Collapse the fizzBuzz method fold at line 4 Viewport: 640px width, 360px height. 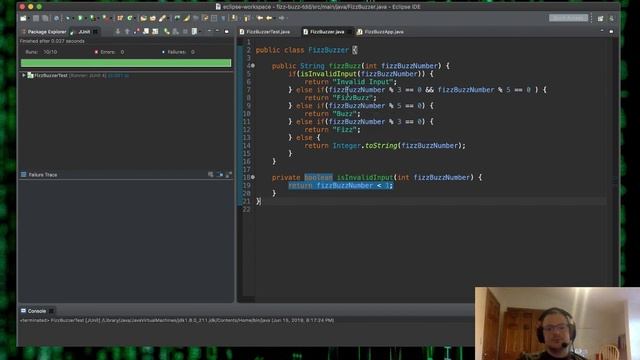pyautogui.click(x=253, y=65)
